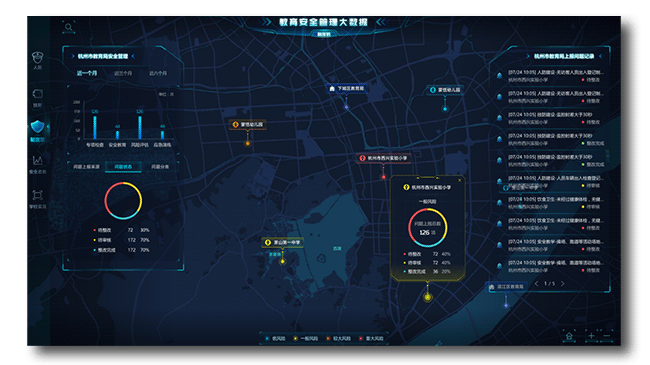The height and width of the screenshot is (365, 650).
Task: Select the 技防 device sidebar icon
Action: tap(37, 97)
